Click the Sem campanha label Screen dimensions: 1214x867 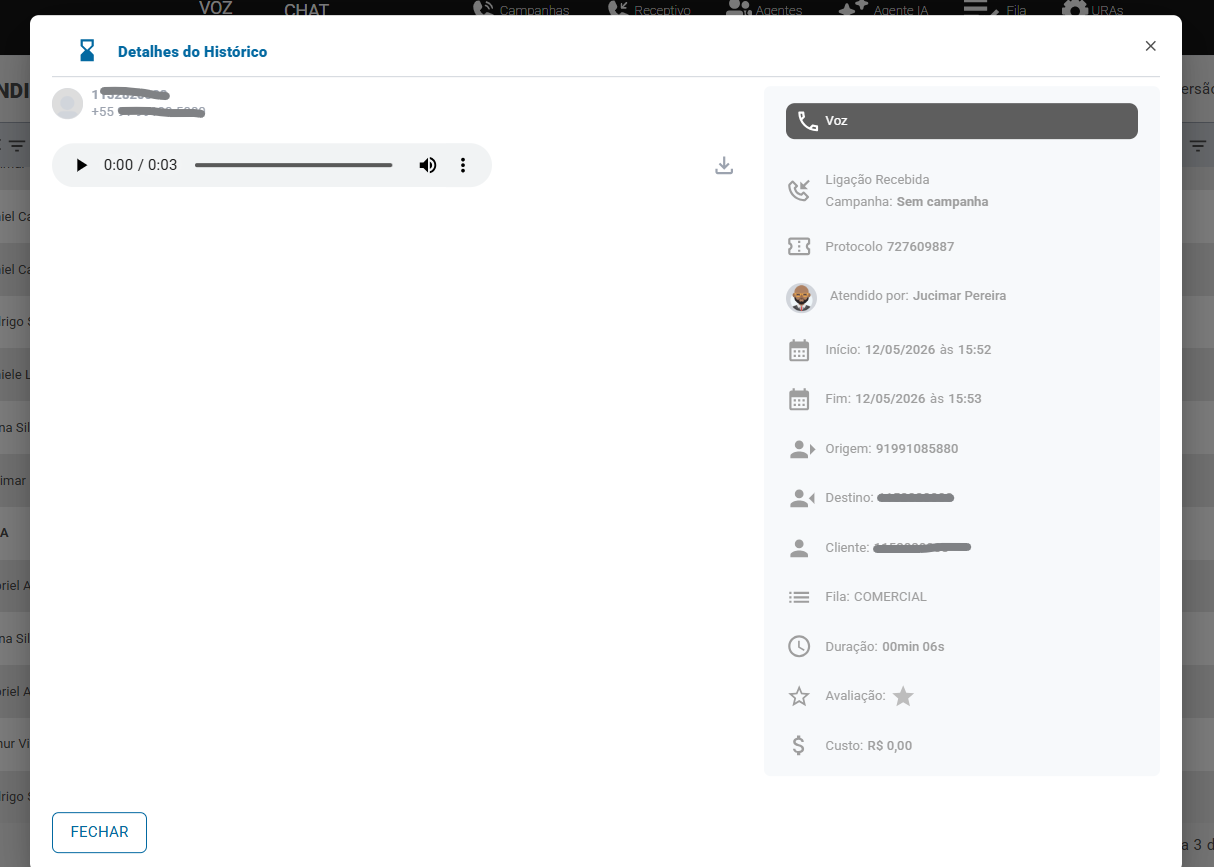click(942, 202)
